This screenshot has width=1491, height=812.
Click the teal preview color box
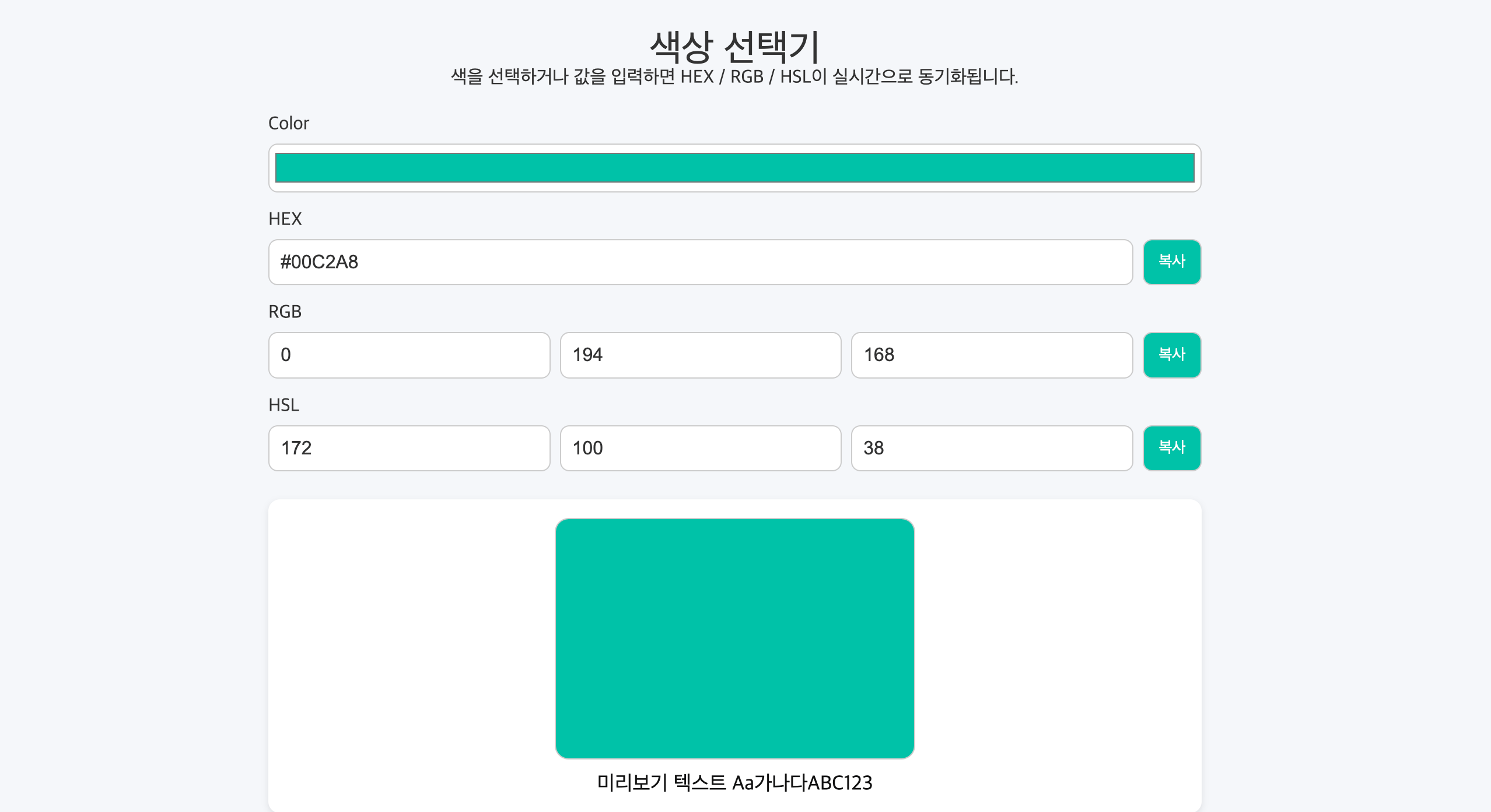coord(735,639)
